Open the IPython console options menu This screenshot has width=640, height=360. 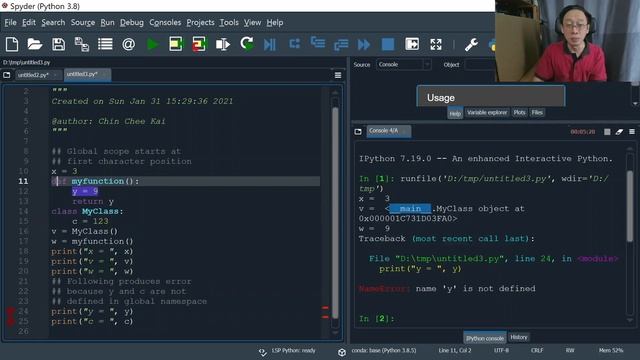pos(632,132)
